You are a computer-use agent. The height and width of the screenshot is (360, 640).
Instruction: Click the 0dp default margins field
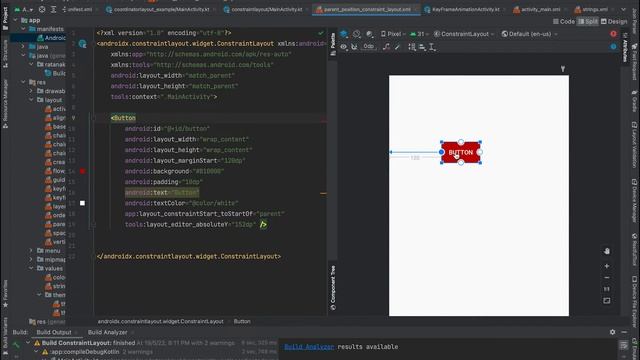coord(369,47)
